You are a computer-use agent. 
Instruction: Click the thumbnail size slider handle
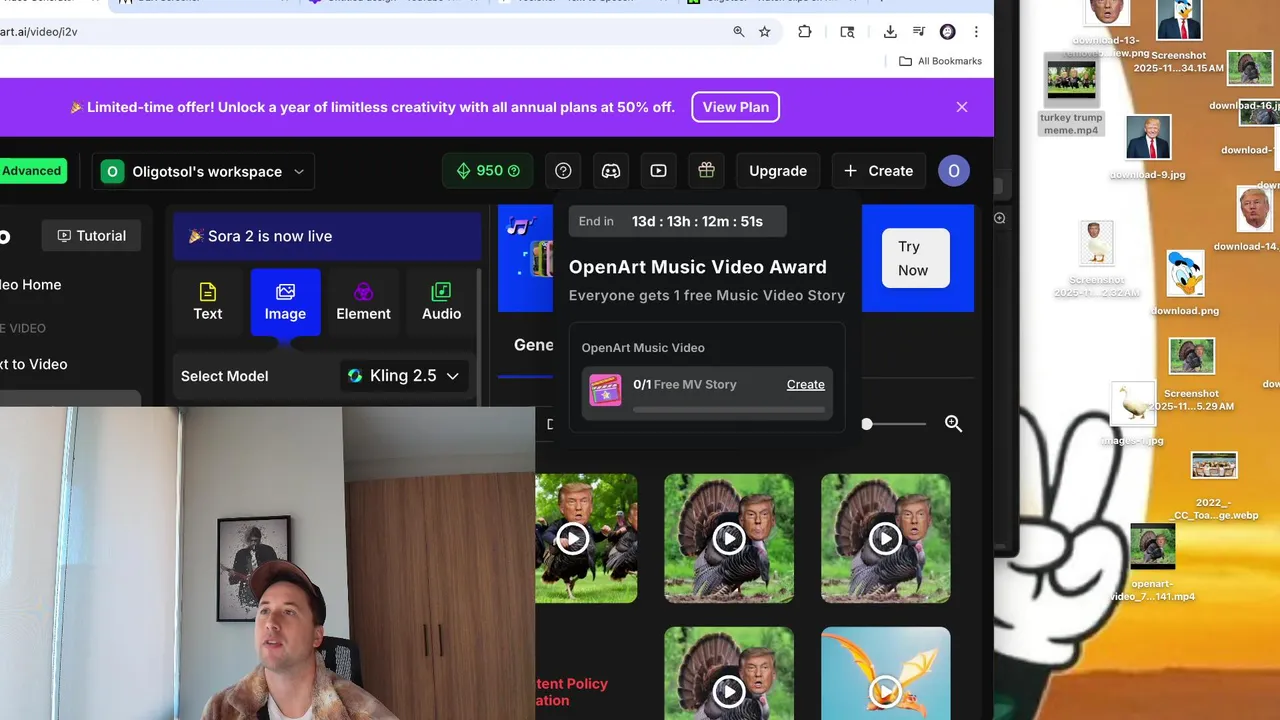click(867, 424)
